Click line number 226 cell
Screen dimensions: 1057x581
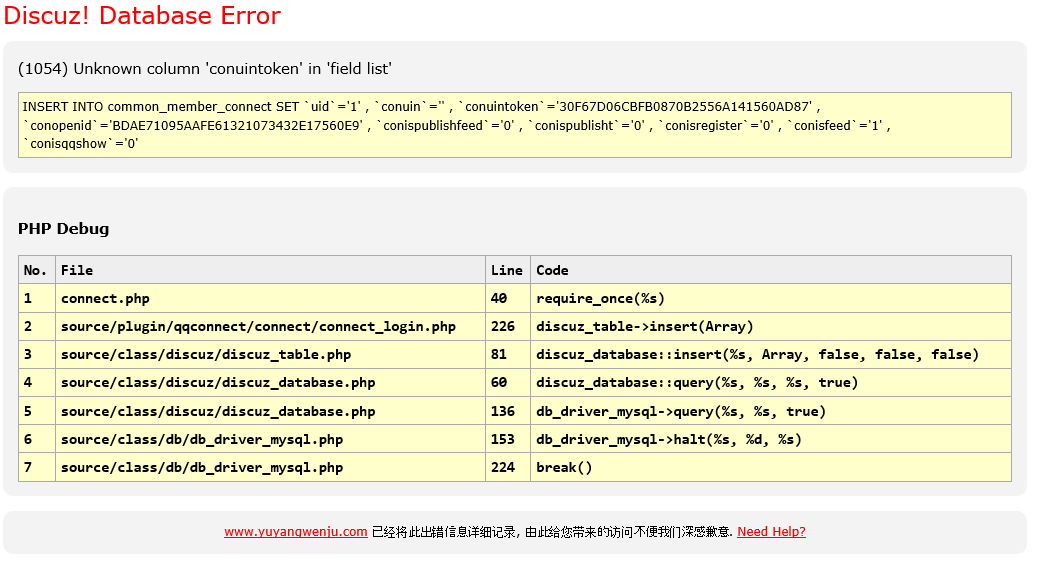point(508,327)
